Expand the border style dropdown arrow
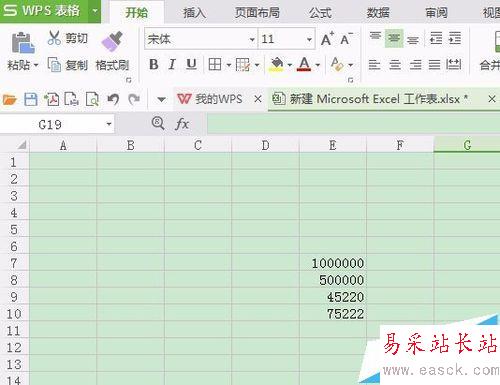Image resolution: width=500 pixels, height=385 pixels. (x=229, y=65)
